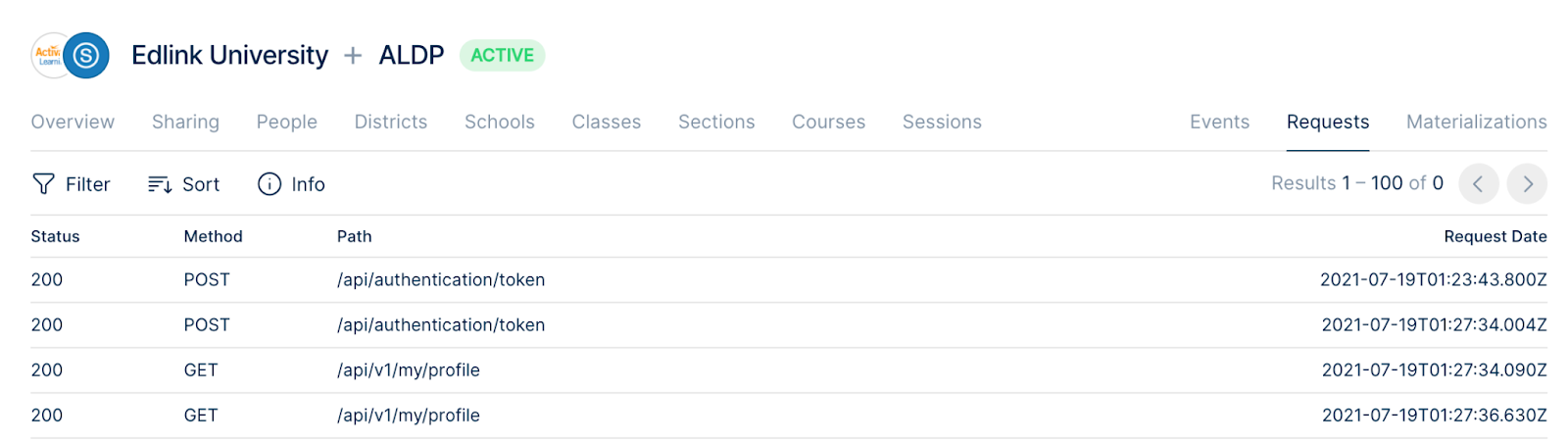
Task: Open the Events tab
Action: 1220,122
